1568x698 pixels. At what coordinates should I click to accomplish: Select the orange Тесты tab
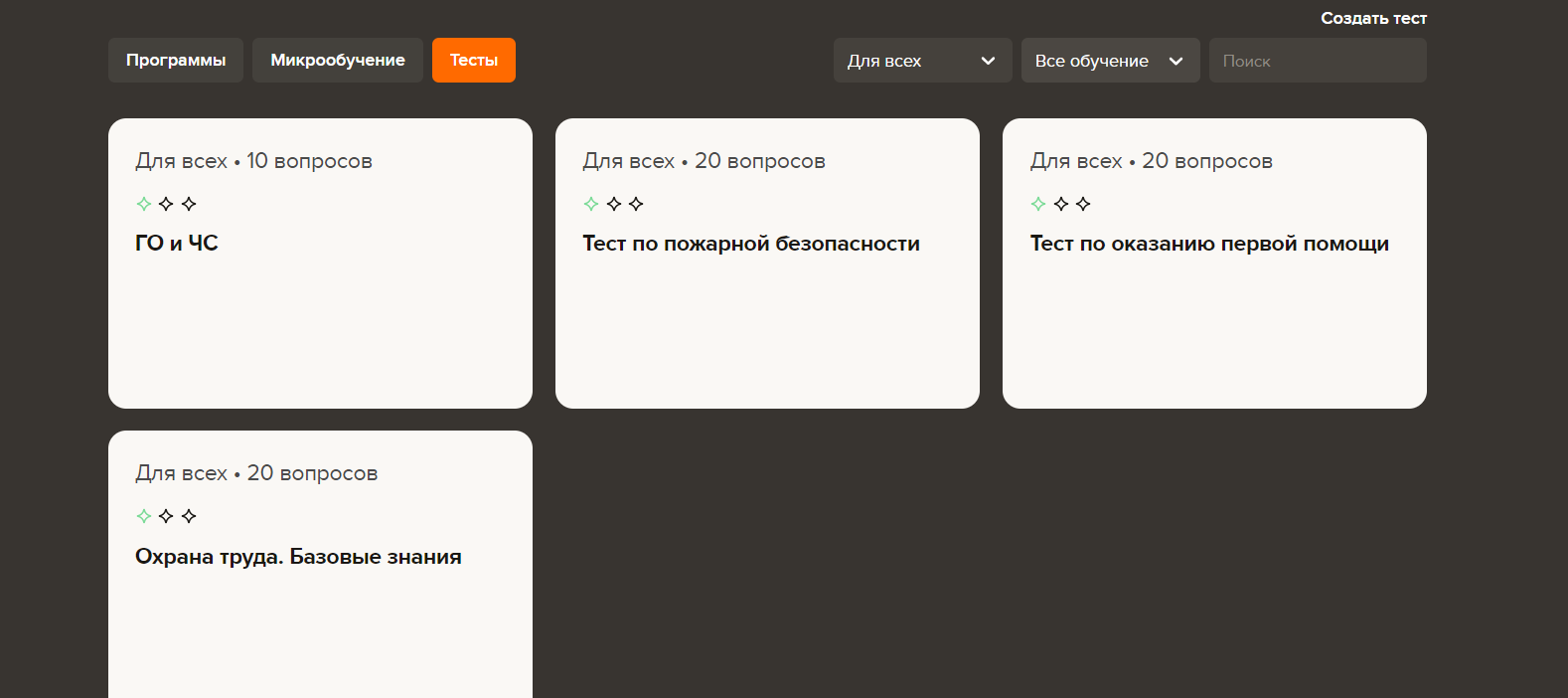[473, 61]
